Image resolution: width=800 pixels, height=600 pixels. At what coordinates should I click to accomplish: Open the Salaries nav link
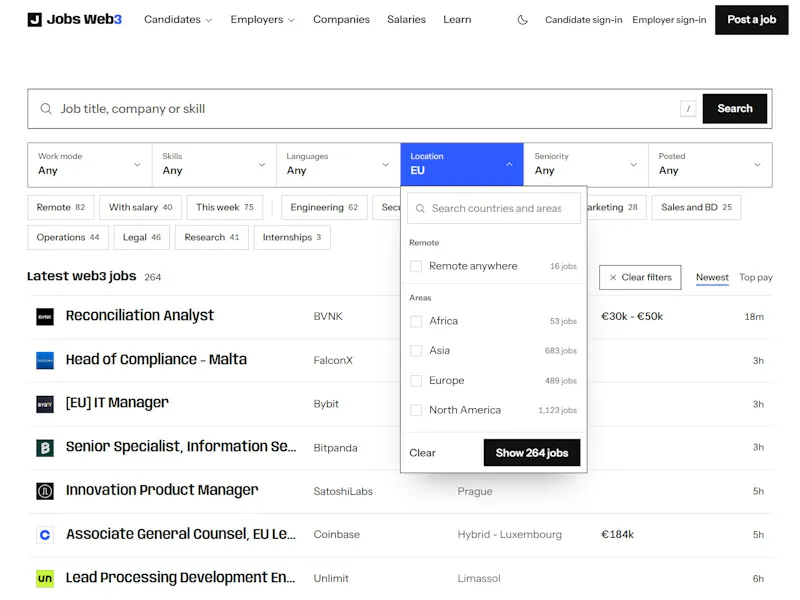[407, 19]
